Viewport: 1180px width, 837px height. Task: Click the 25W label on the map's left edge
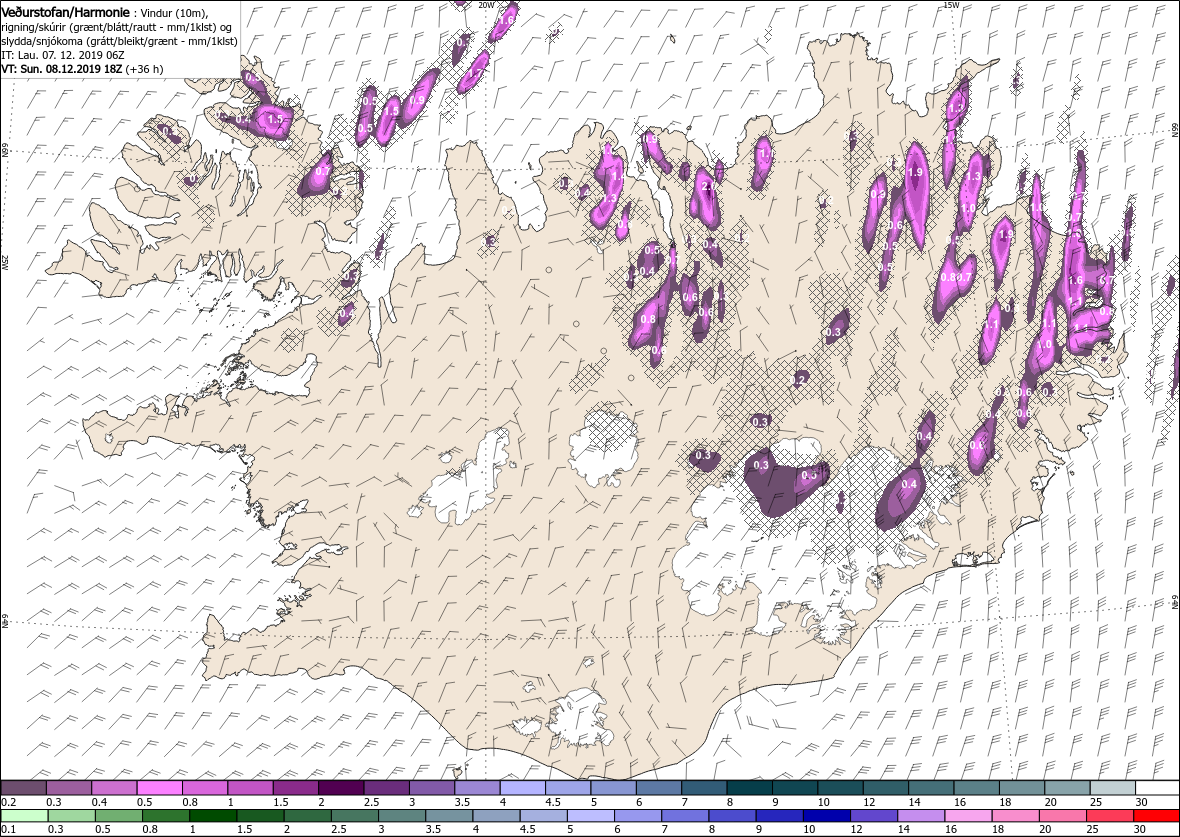pos(5,261)
